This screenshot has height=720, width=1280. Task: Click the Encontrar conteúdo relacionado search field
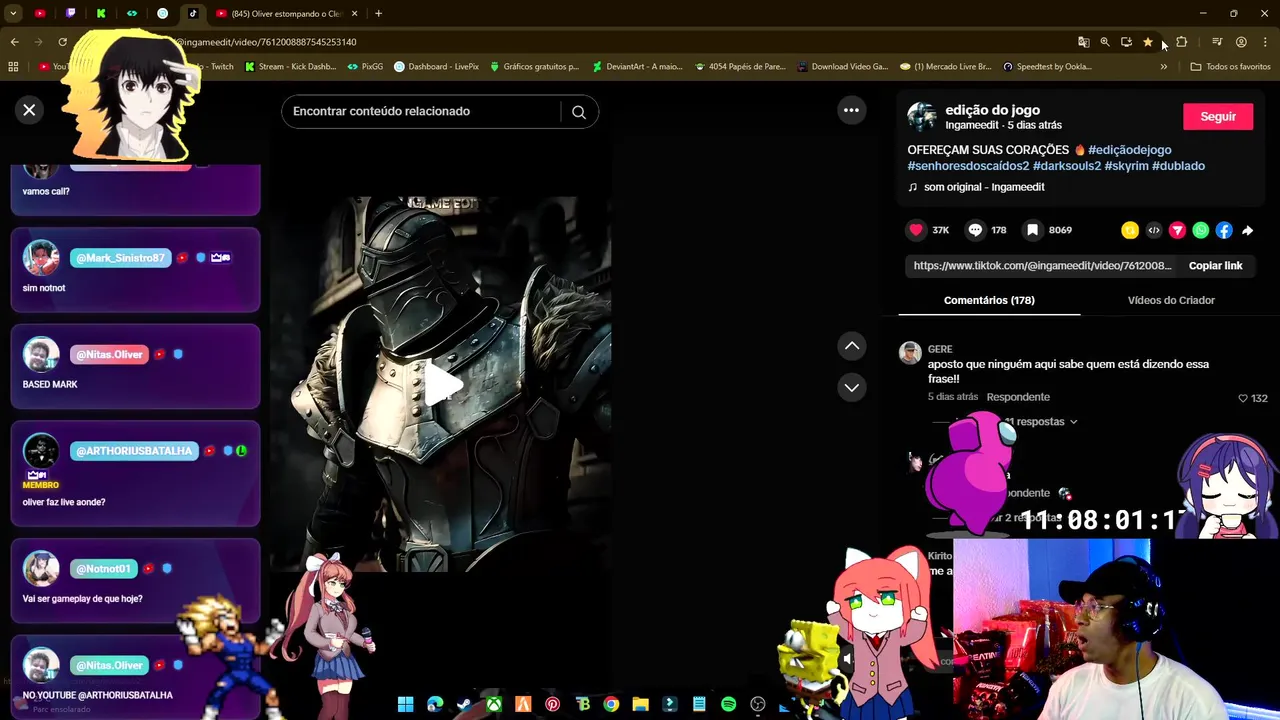[420, 111]
